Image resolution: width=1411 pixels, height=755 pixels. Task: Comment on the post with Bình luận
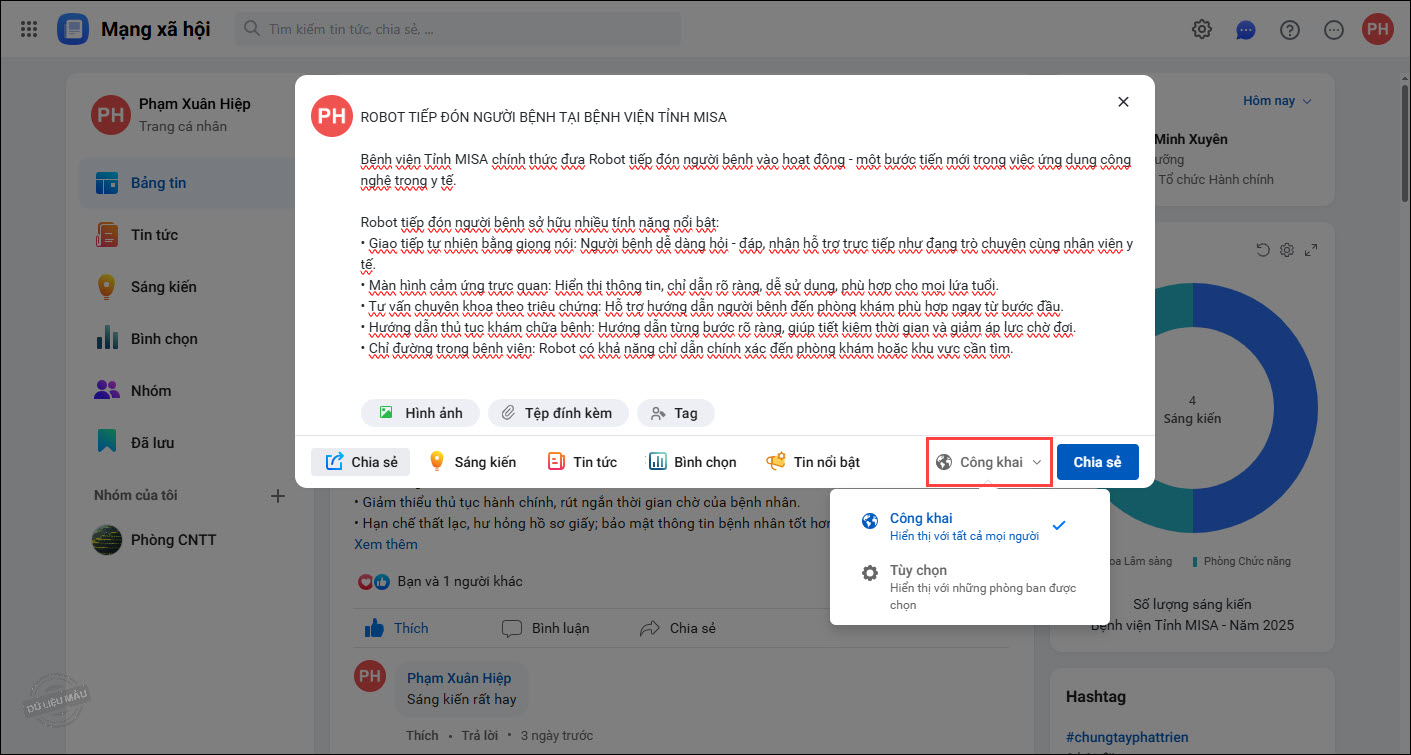coord(545,628)
